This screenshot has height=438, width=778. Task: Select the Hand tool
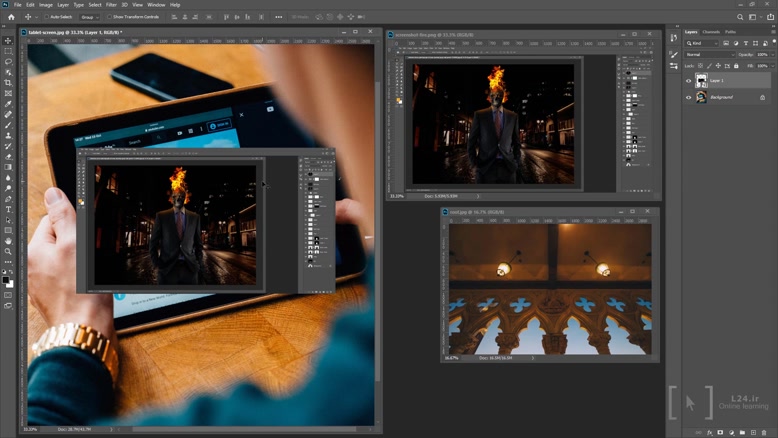coord(8,241)
